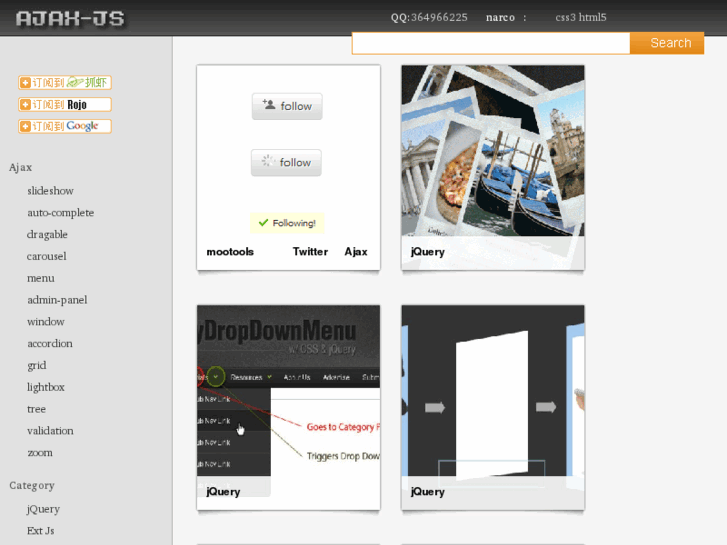Subscribe via the Zhuaxia feed badge
727x545 pixels.
(65, 83)
